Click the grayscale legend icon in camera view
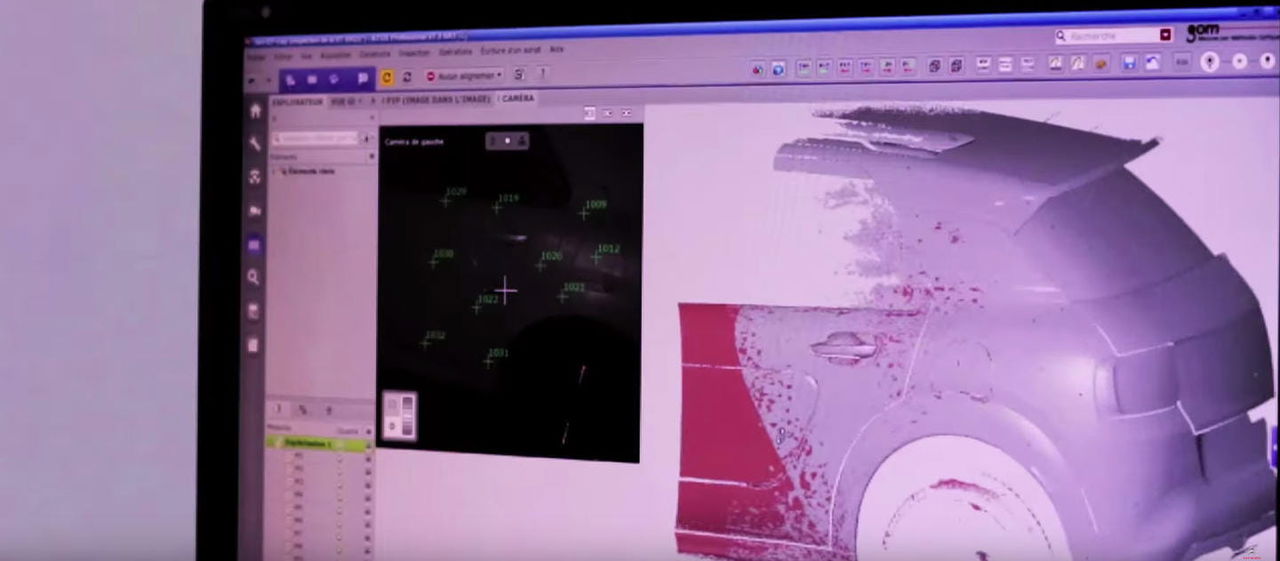 point(400,417)
